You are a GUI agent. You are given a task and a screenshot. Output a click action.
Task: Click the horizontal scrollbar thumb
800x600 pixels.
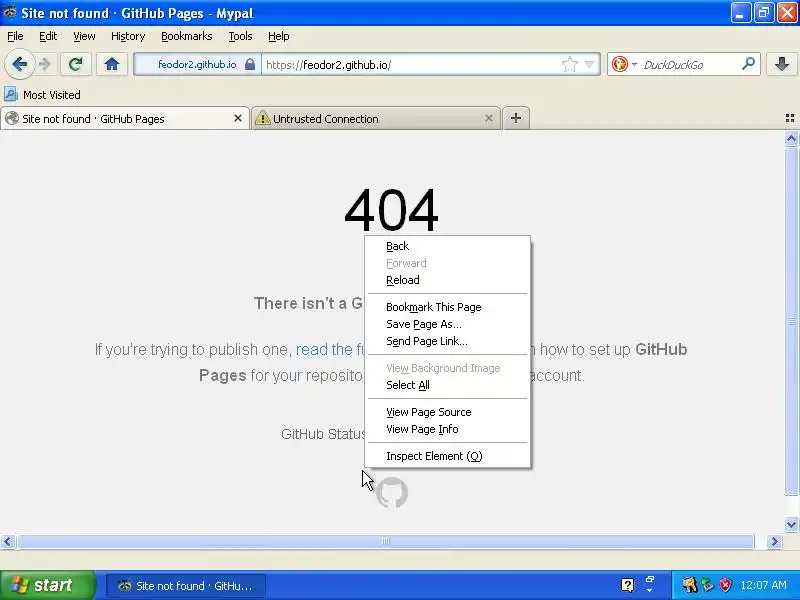click(386, 541)
